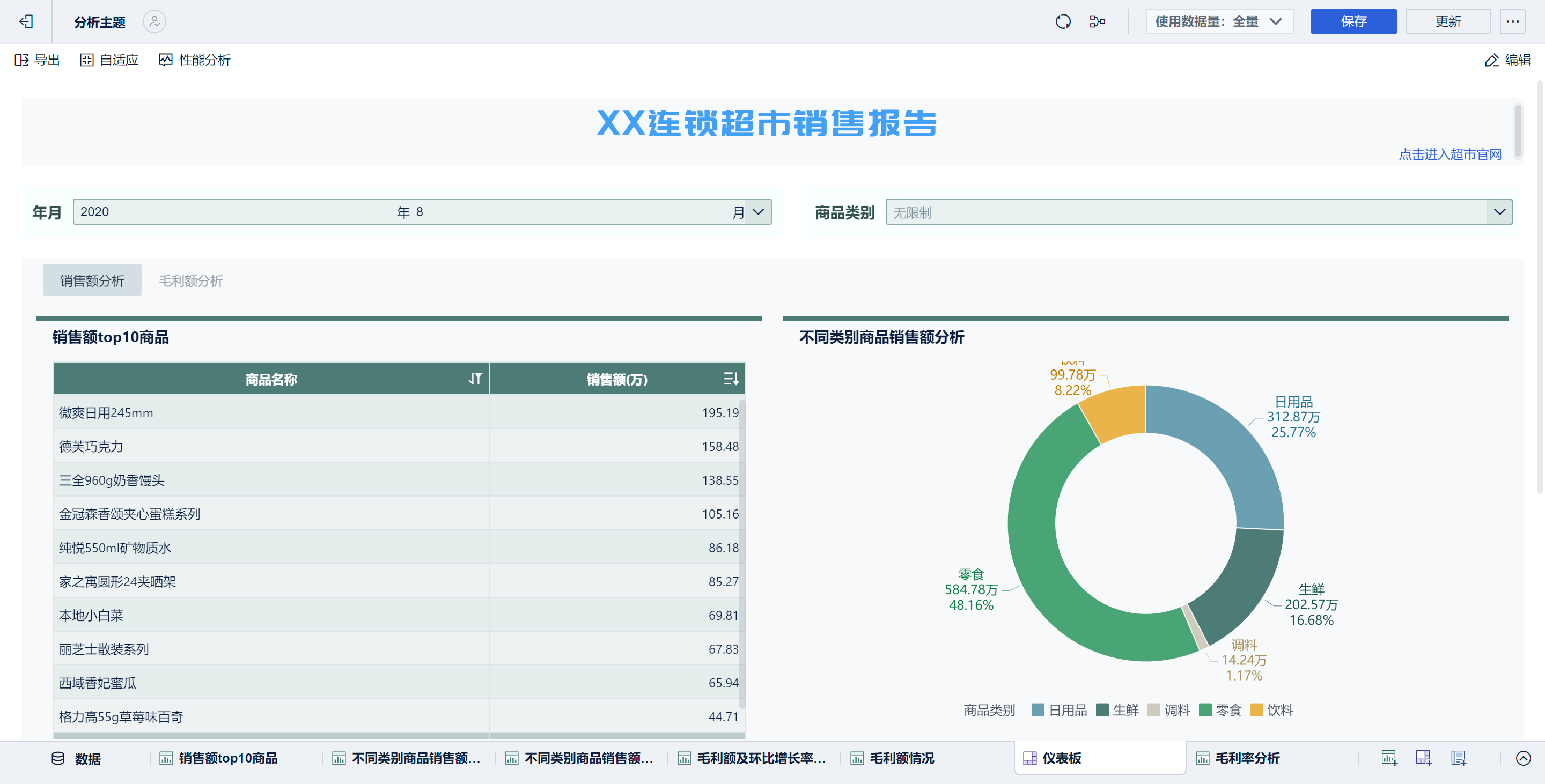Open the 数据 bottom tab

pyautogui.click(x=76, y=758)
